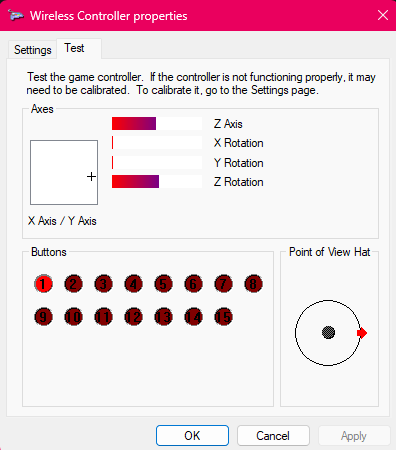Click button 9 indicator
Screen dimensions: 396x450
tap(43, 317)
